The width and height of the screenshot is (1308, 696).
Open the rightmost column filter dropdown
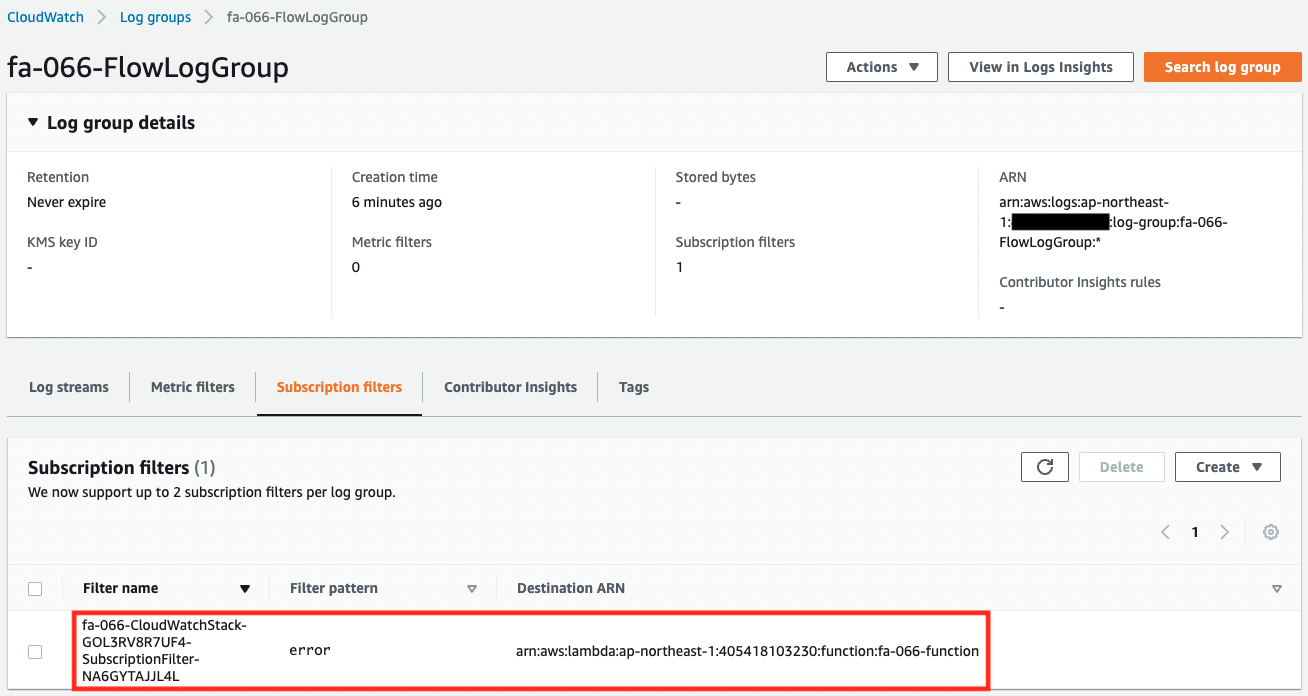[1277, 588]
